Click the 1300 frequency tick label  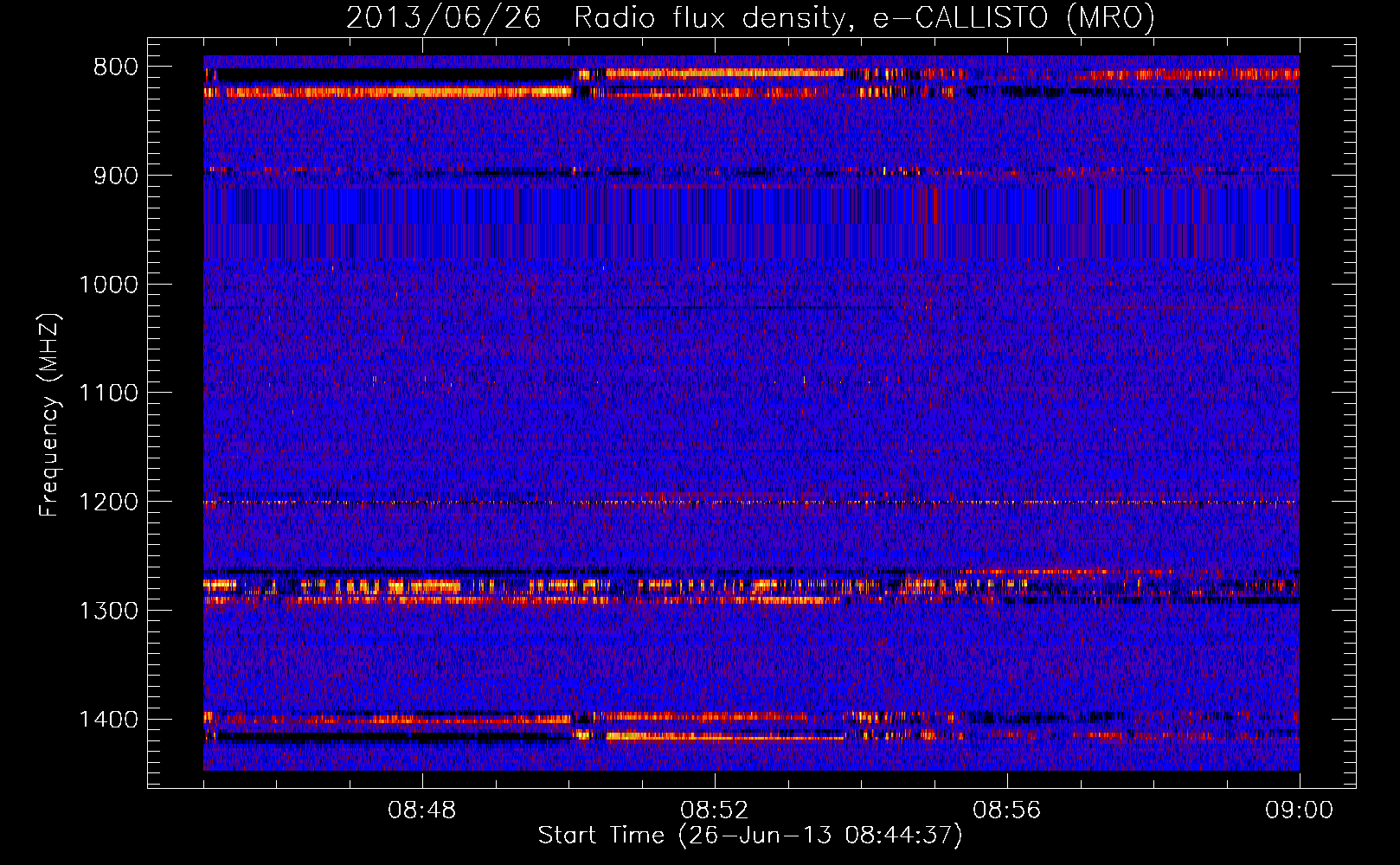pyautogui.click(x=109, y=611)
